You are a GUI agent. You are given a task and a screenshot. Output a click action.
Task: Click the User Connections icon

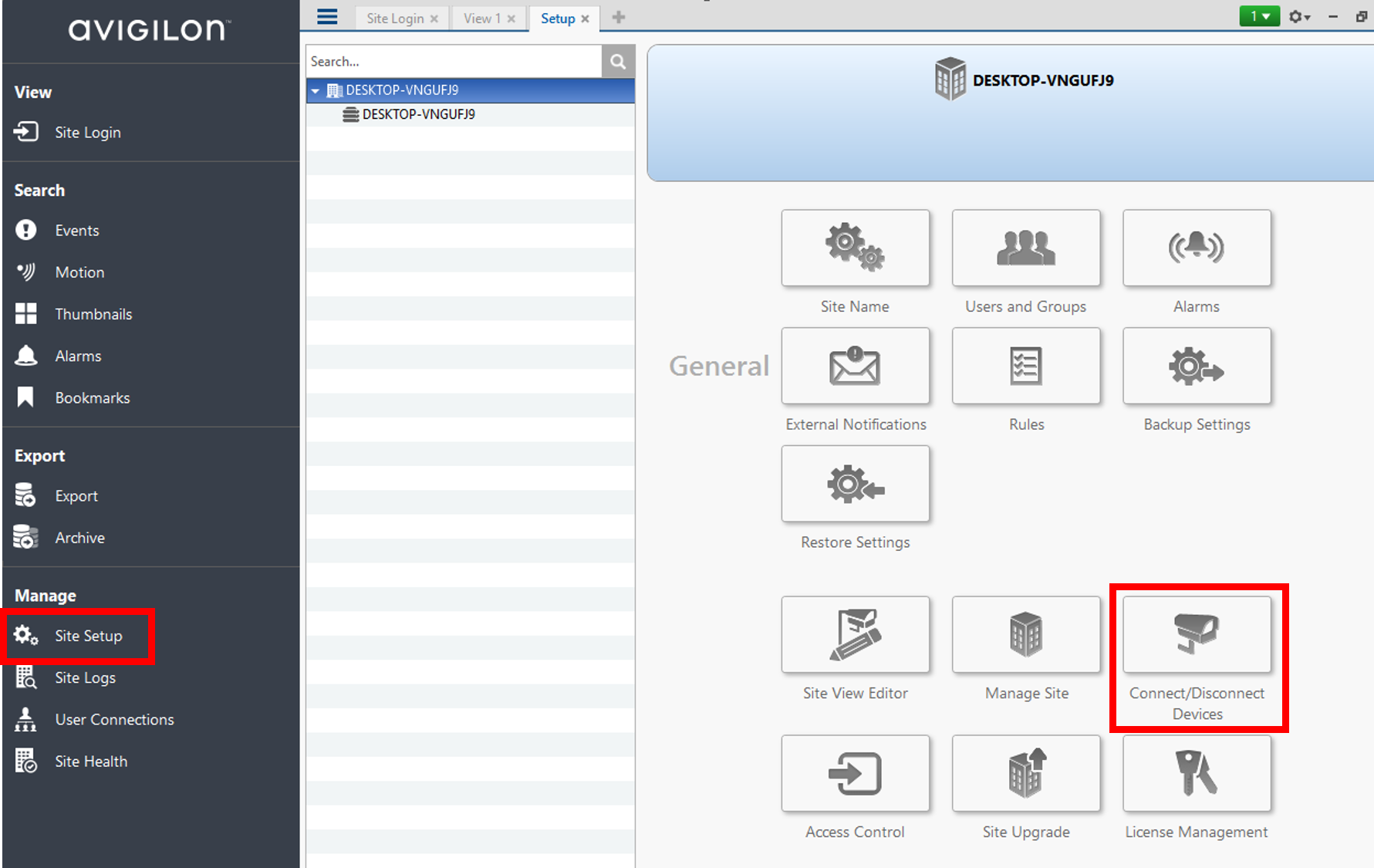coord(25,719)
